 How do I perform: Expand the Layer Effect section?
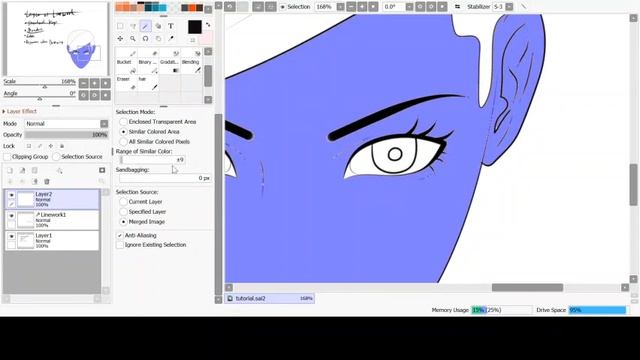pos(20,111)
